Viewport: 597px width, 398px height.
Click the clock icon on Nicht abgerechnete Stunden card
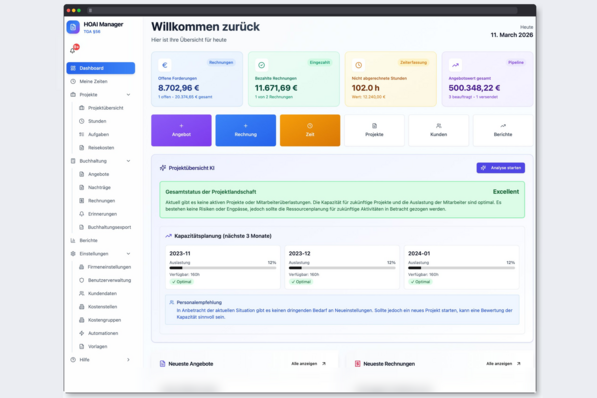pos(358,65)
